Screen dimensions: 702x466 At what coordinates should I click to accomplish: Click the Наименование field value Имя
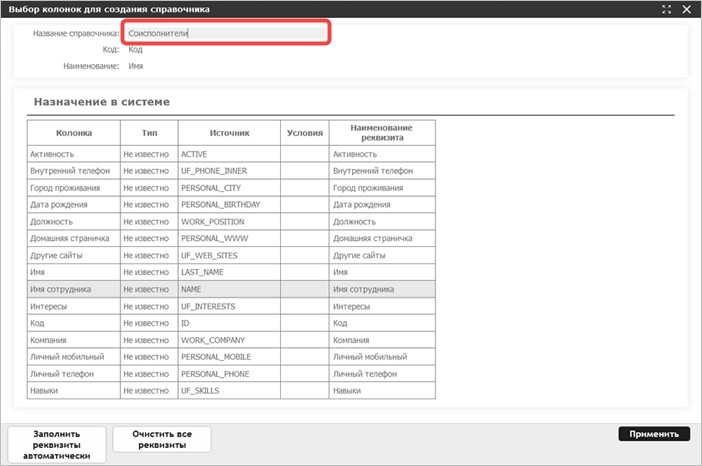[x=136, y=66]
